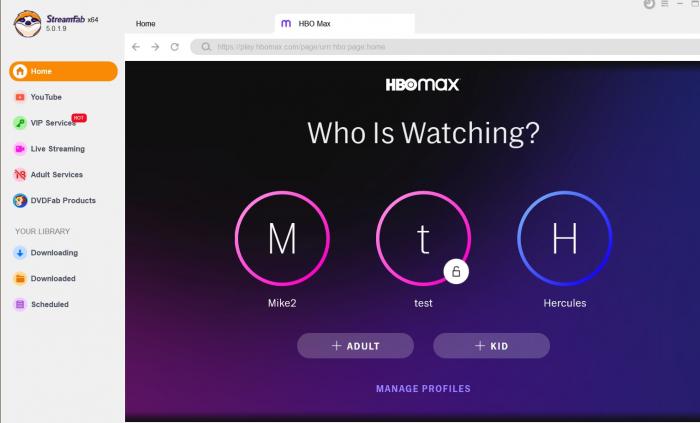Click the browser back arrow
The height and width of the screenshot is (423, 700).
[x=136, y=47]
